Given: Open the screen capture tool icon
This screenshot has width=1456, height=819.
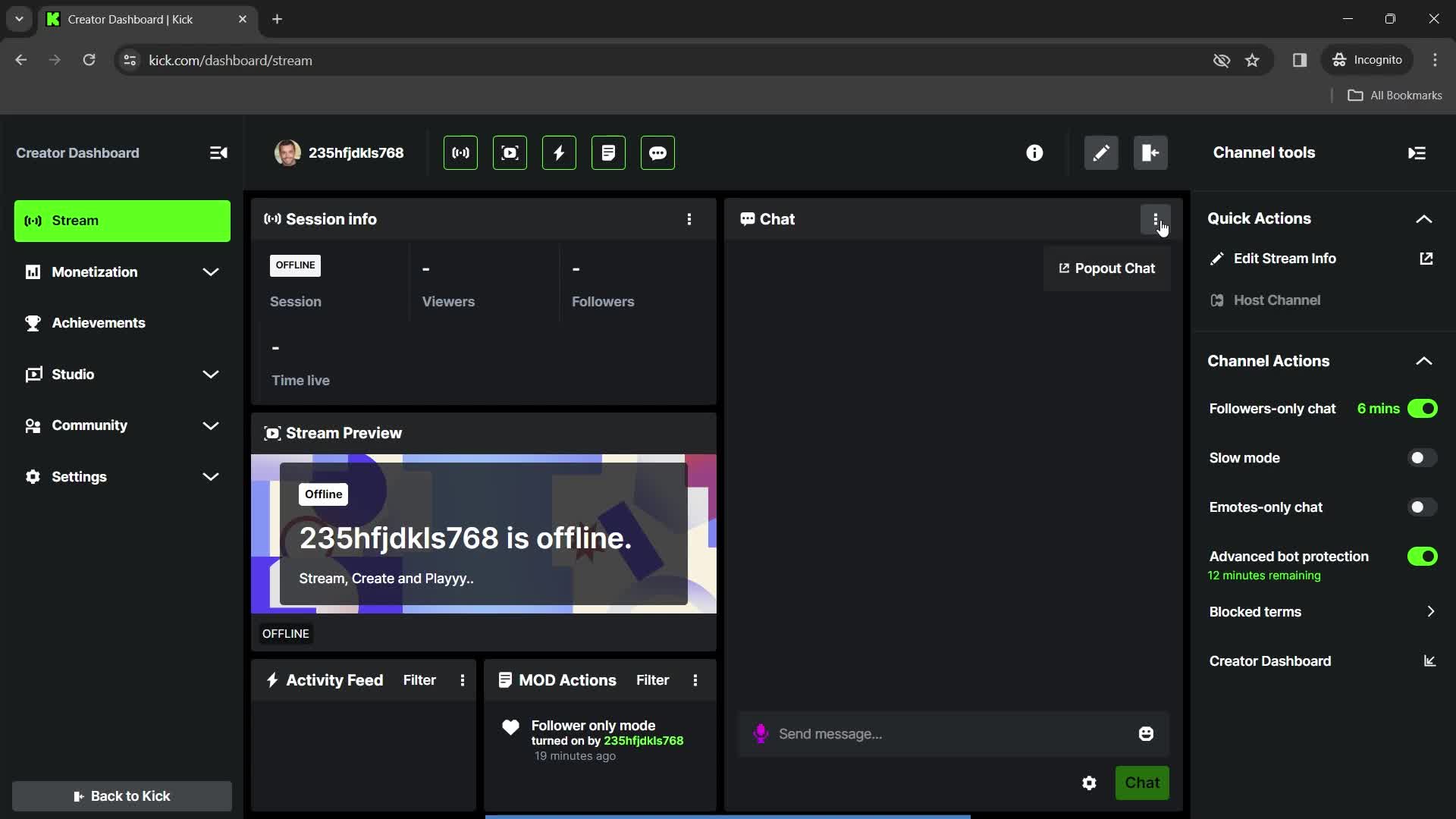Looking at the screenshot, I should [509, 152].
